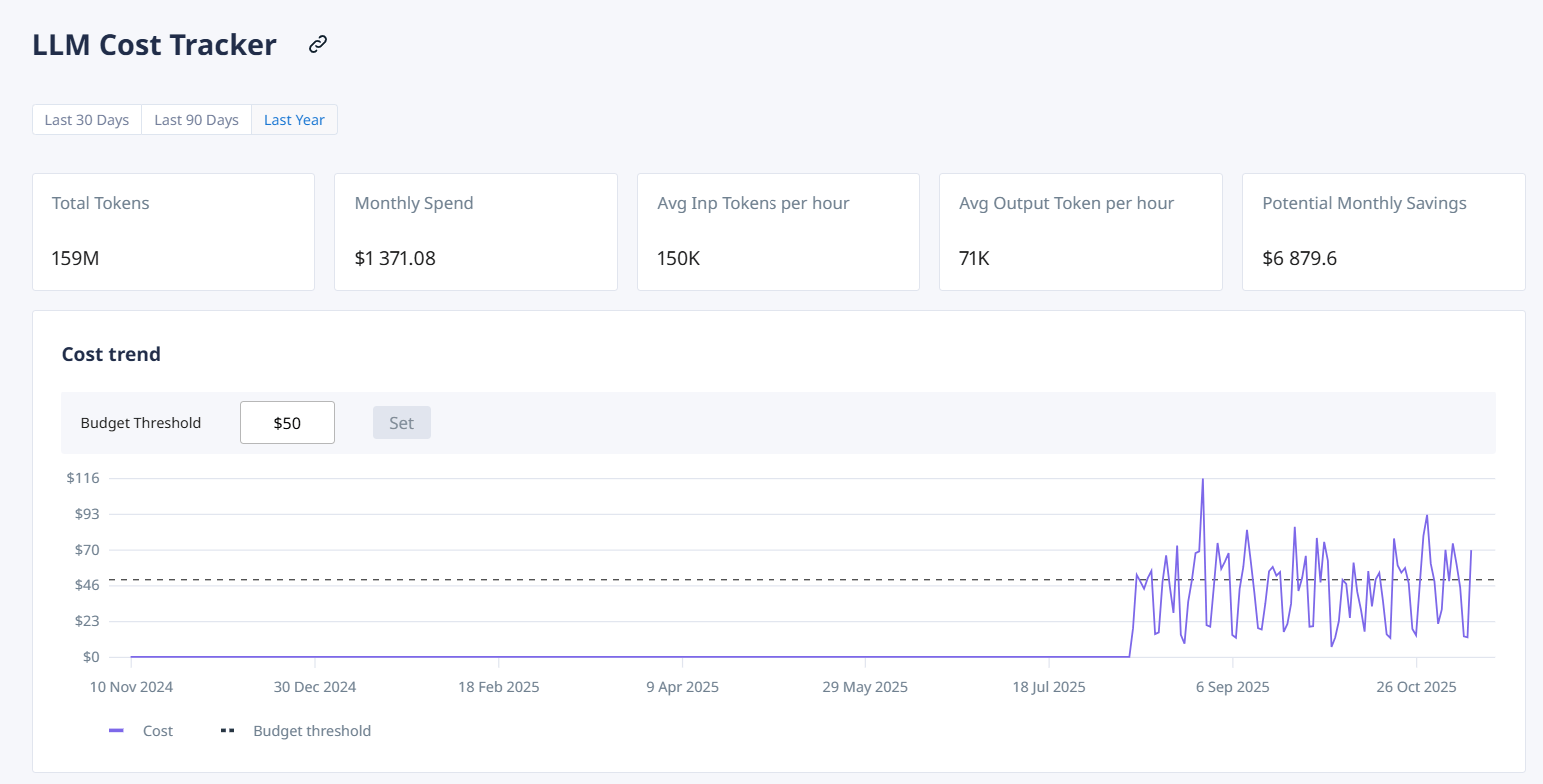Click the Budget threshold dashed legend marker
Viewport: 1543px width, 784px height.
pyautogui.click(x=227, y=730)
